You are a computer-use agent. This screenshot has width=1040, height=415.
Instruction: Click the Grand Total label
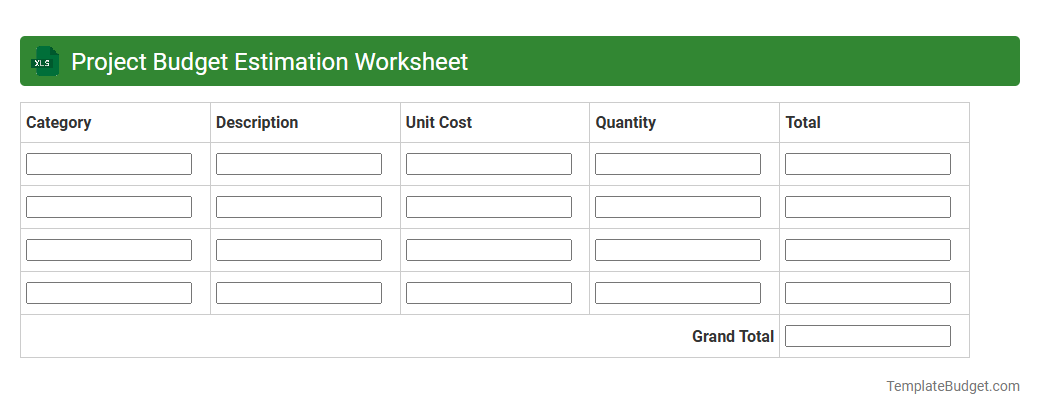tap(733, 337)
